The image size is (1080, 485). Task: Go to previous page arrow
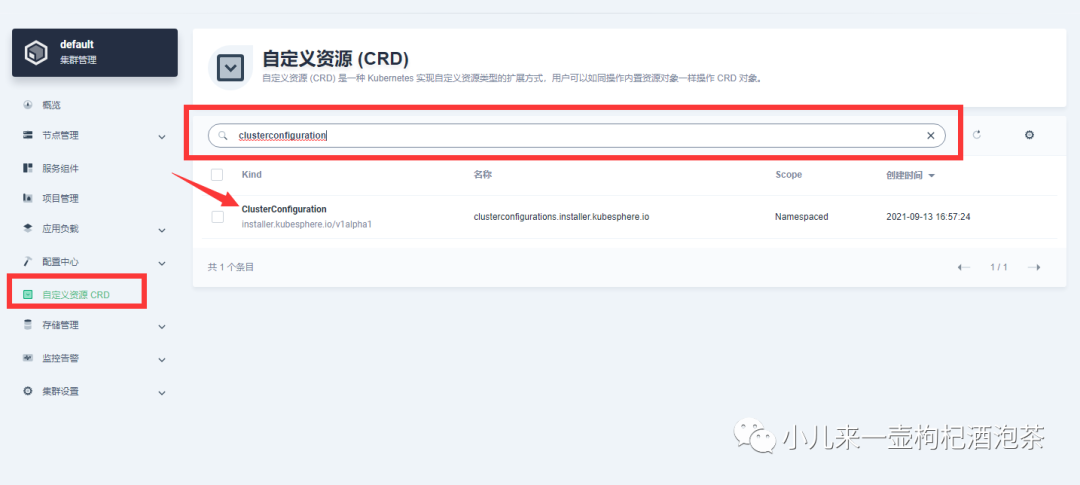point(964,267)
